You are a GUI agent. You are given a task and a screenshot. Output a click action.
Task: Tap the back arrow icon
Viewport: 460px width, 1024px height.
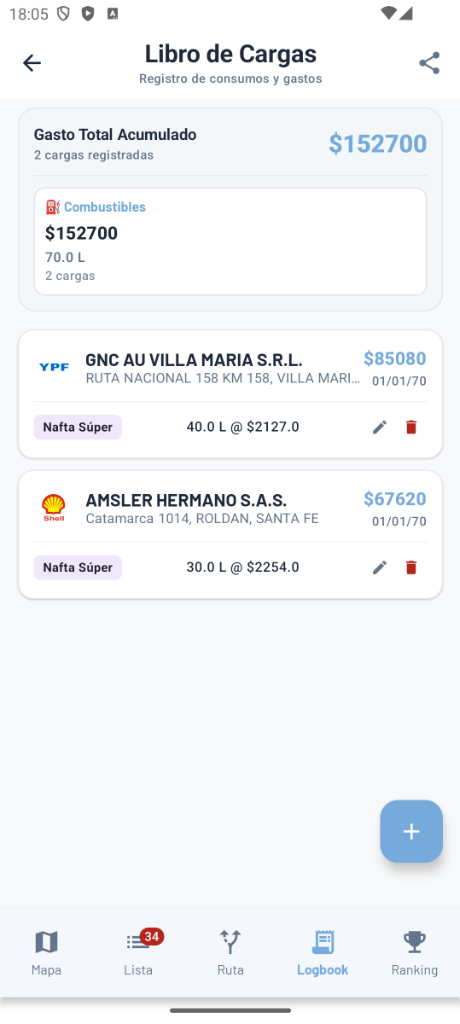31,63
